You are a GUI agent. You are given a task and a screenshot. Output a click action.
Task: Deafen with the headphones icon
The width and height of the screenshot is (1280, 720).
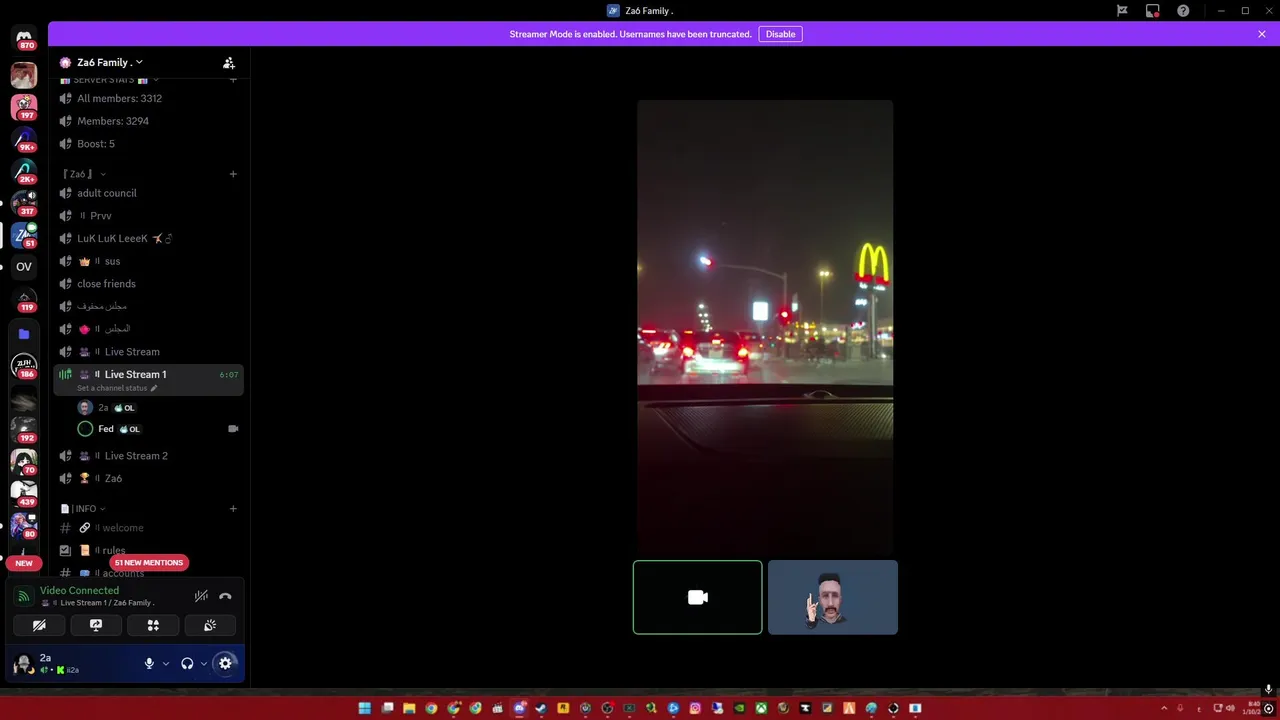pyautogui.click(x=187, y=663)
